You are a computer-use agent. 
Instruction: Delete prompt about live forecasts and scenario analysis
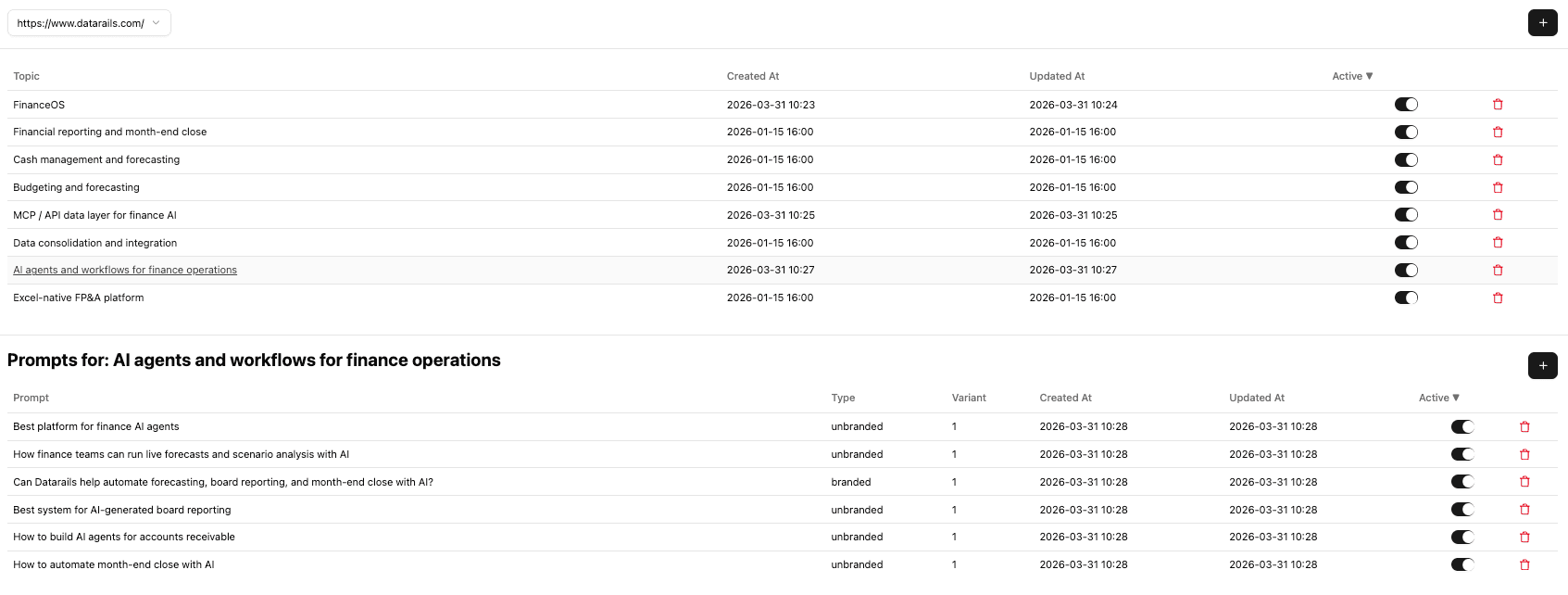point(1524,455)
